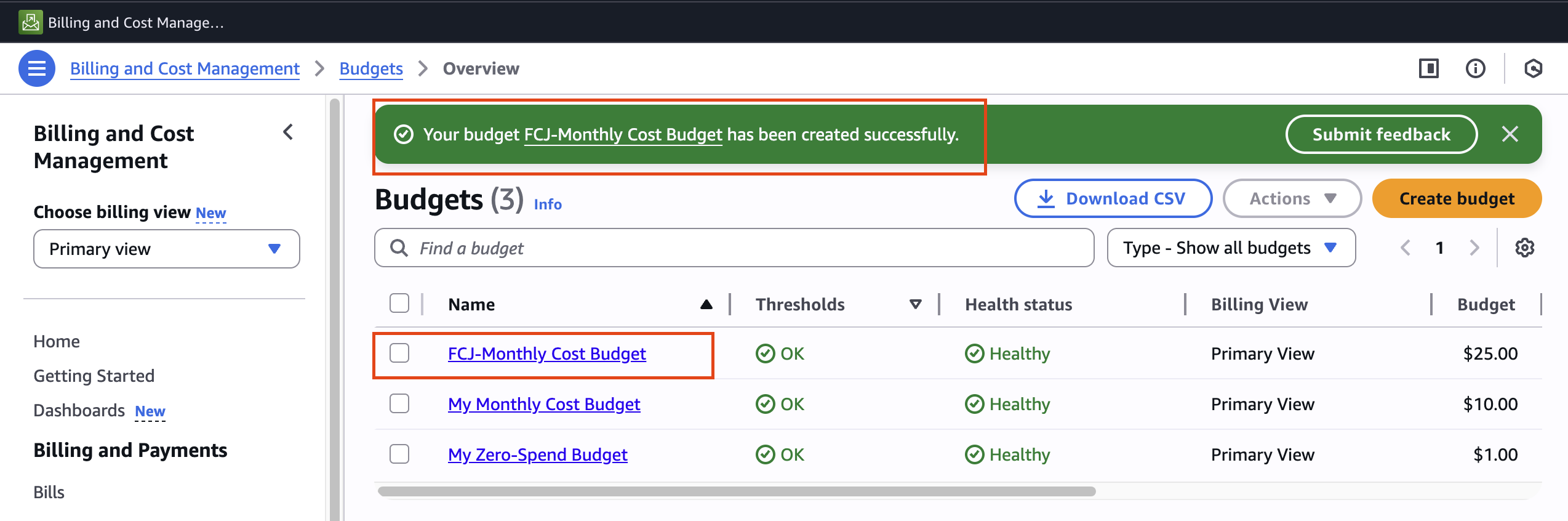Open the info help panel icon
The height and width of the screenshot is (521, 1568).
click(x=1475, y=68)
